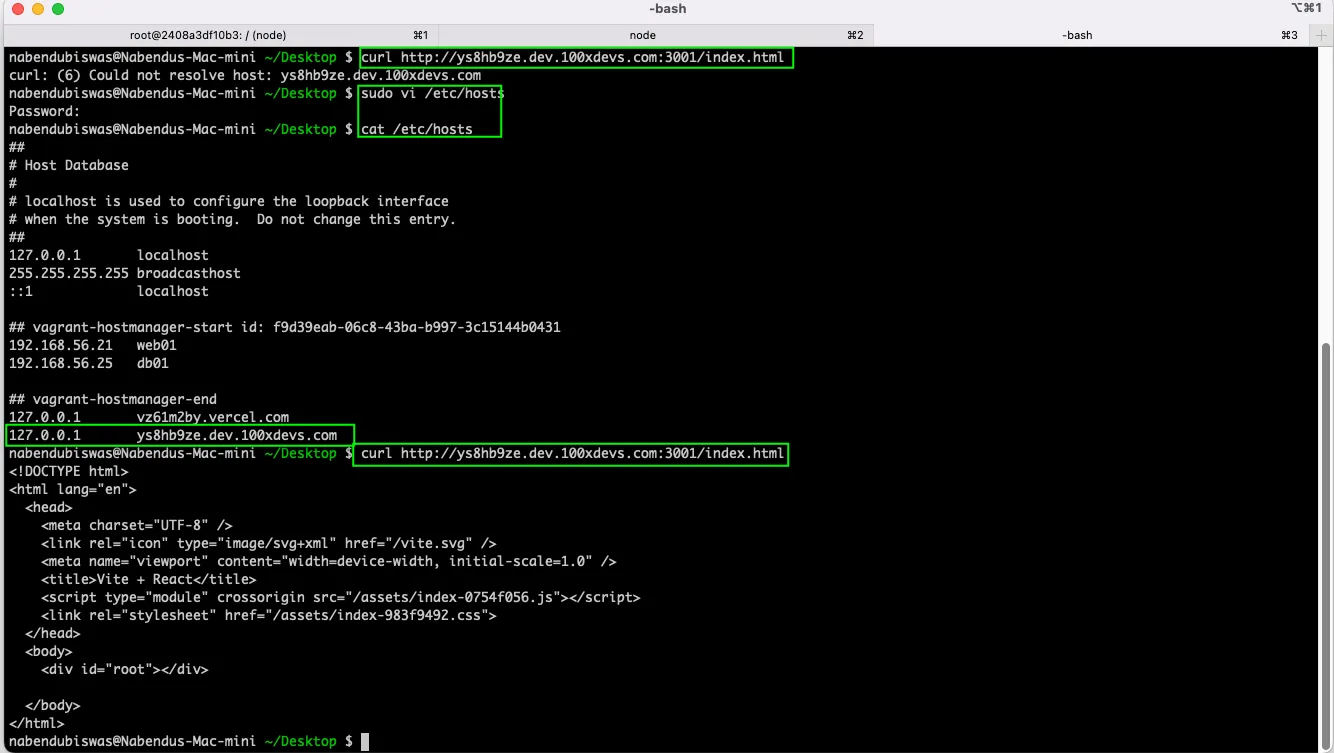Click the '# Host Database' comment line
Viewport: 1334px width, 753px height.
coord(68,165)
